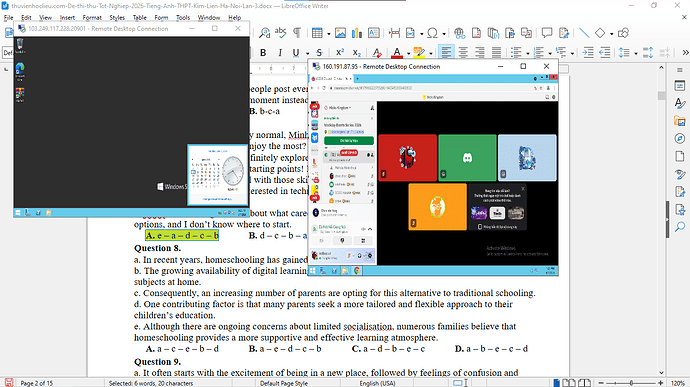Open the unordered list dropdown arrow
The width and height of the screenshot is (690, 387).
528,54
